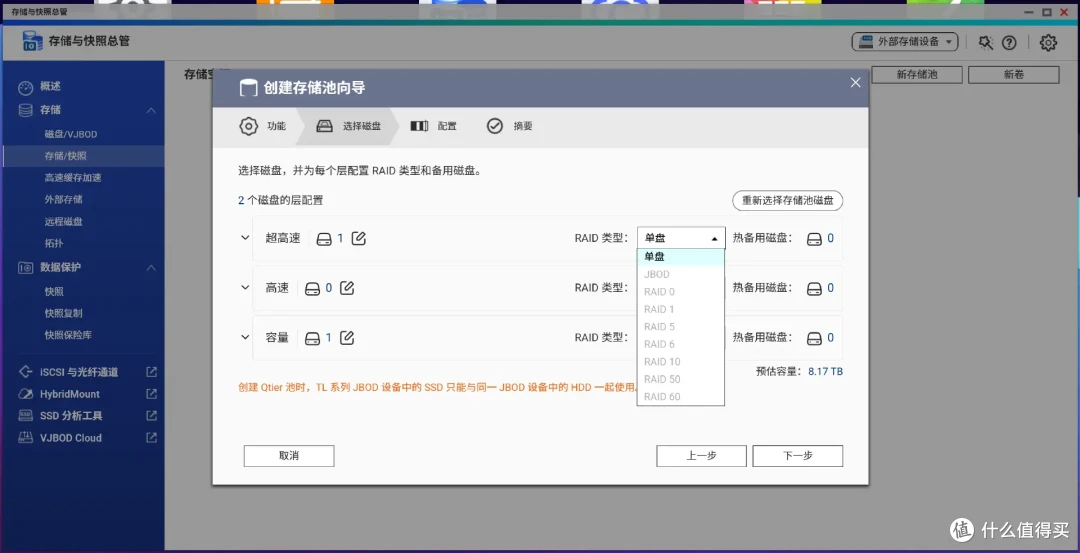Viewport: 1080px width, 553px height.
Task: Click the external-link icon beside iSCSI 与光纤通道
Action: click(x=152, y=372)
